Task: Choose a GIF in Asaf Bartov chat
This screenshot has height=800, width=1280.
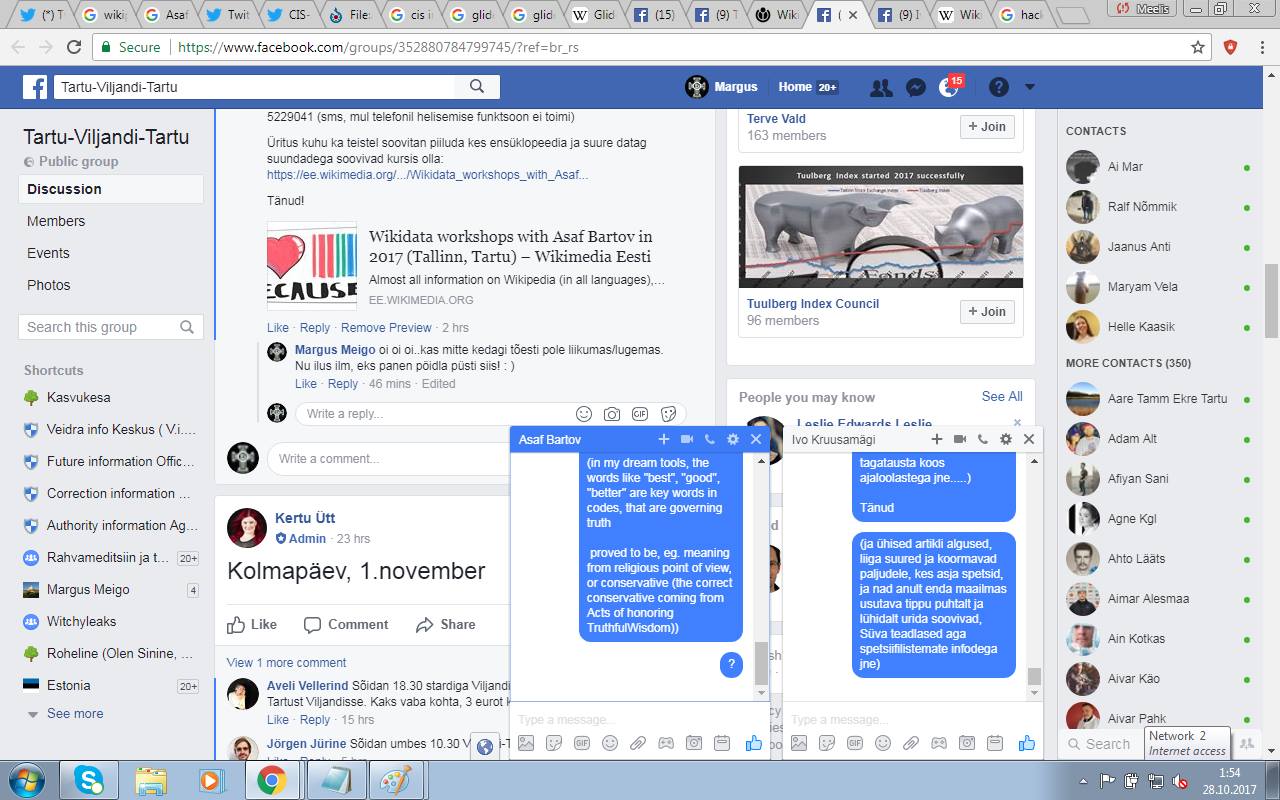Action: point(581,743)
